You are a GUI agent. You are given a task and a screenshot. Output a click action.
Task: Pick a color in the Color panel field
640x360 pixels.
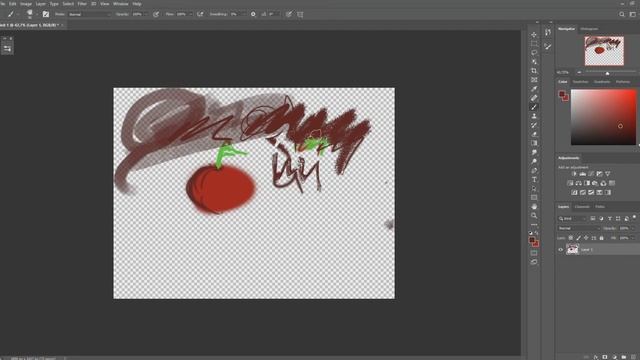603,117
